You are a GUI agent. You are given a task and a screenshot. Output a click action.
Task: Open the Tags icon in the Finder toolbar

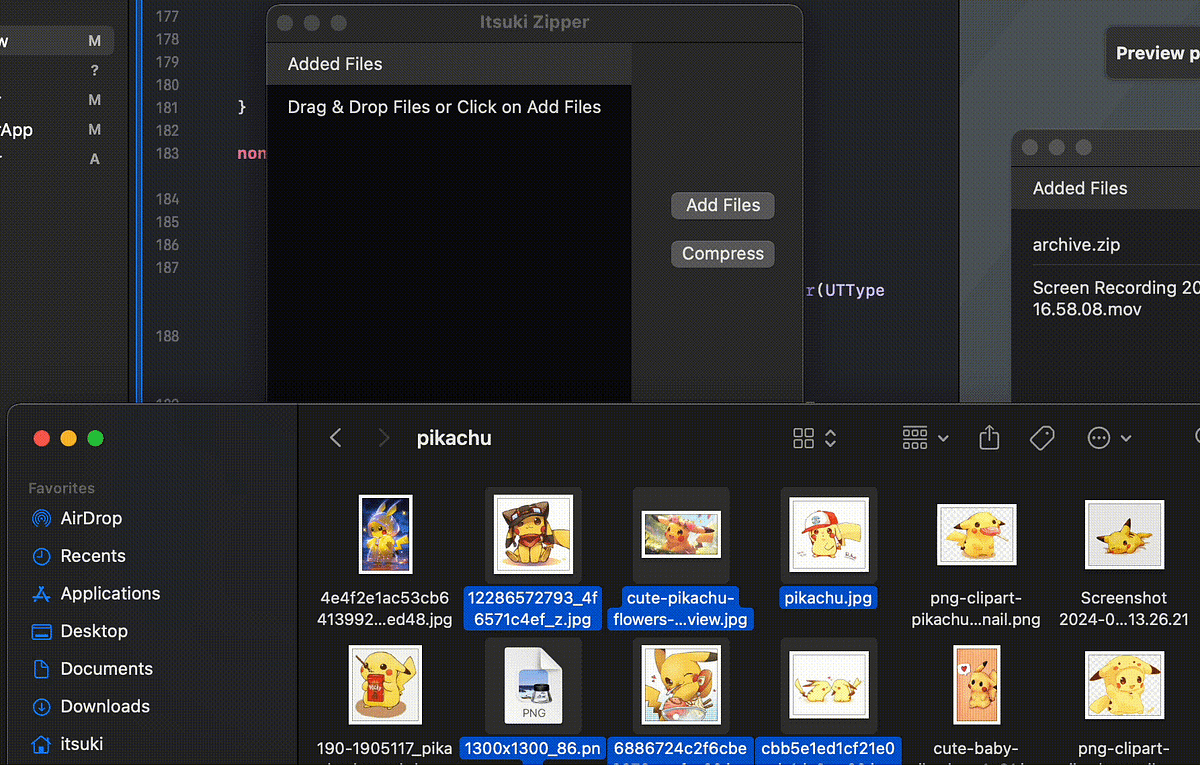point(1042,438)
